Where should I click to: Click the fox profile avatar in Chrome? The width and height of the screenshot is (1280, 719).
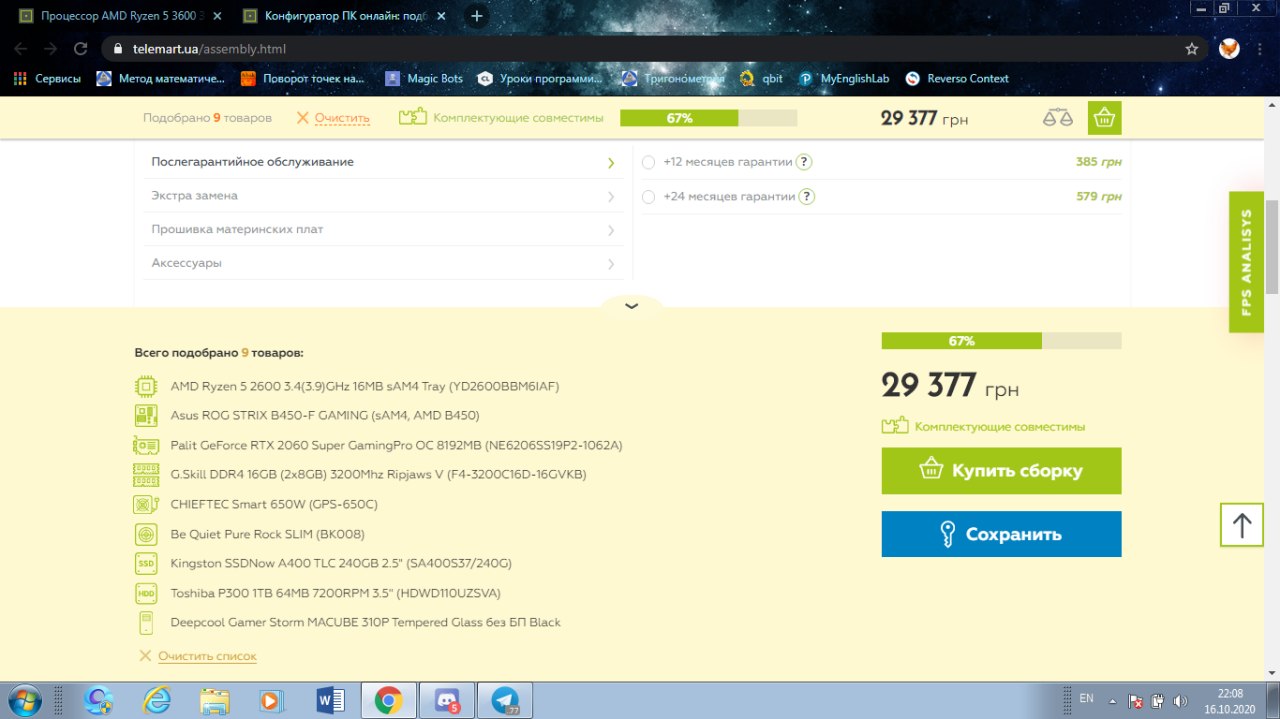[1229, 48]
